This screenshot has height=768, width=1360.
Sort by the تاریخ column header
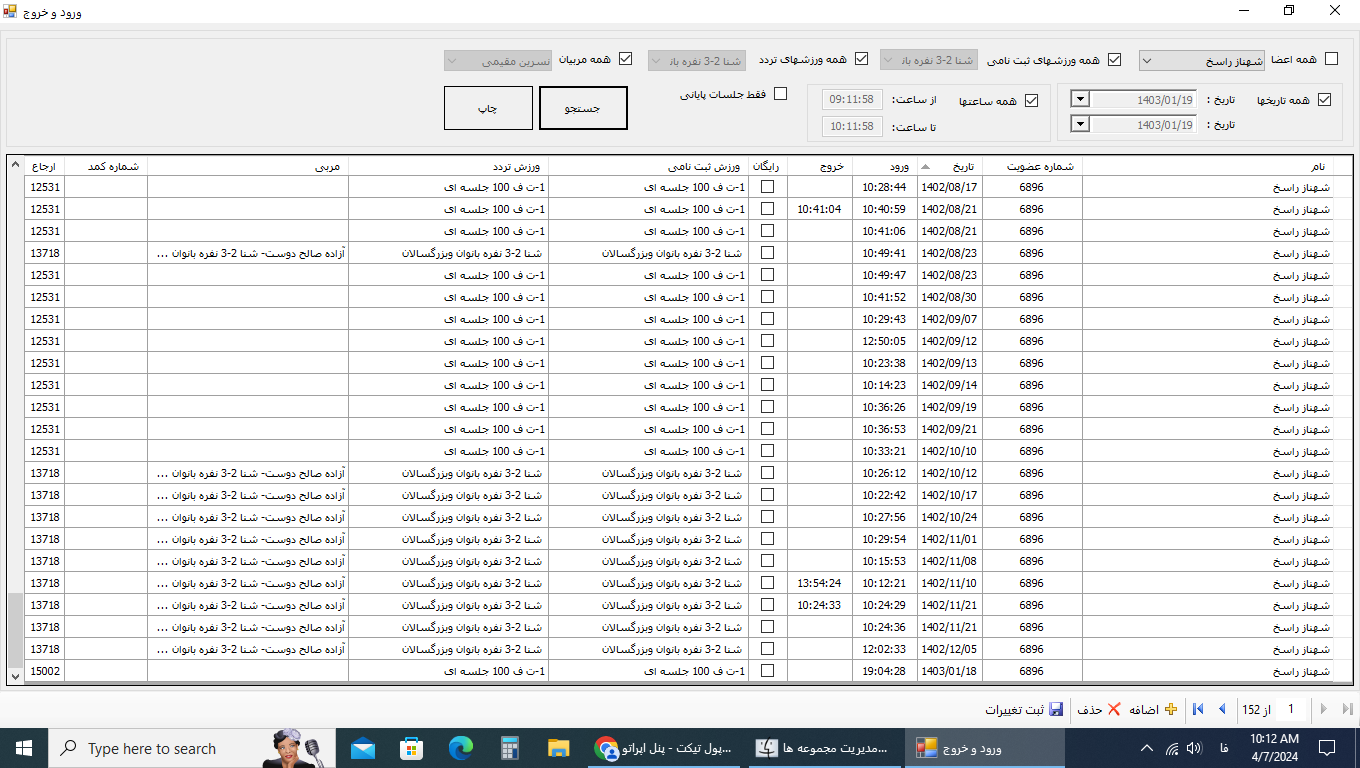[950, 166]
